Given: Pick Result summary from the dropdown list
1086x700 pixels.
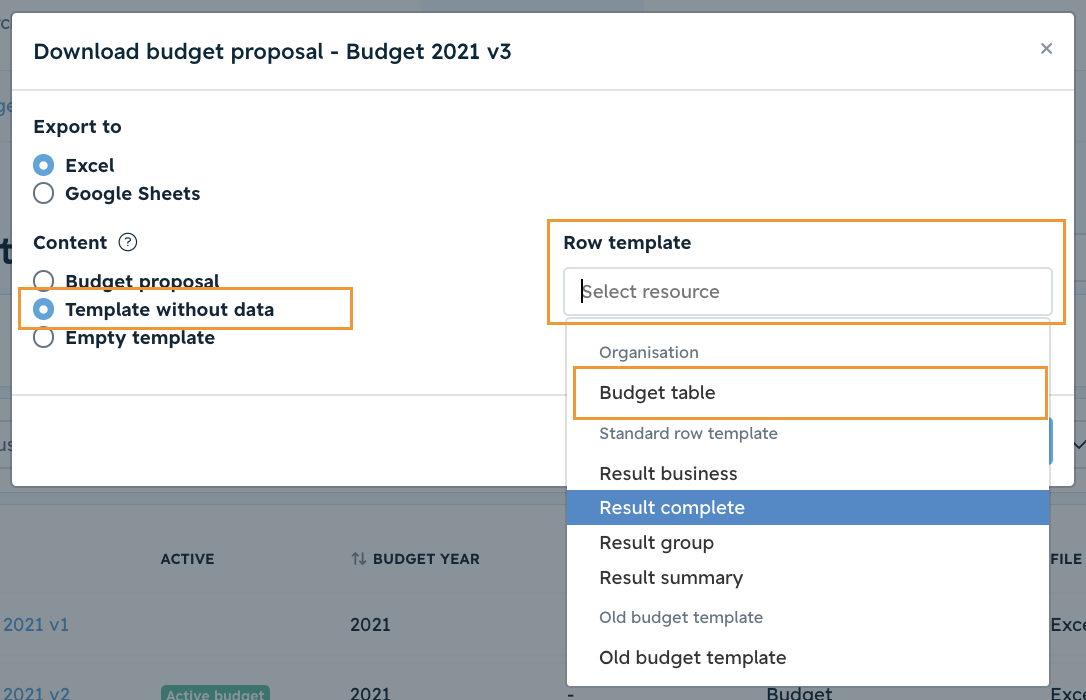Looking at the screenshot, I should tap(808, 577).
